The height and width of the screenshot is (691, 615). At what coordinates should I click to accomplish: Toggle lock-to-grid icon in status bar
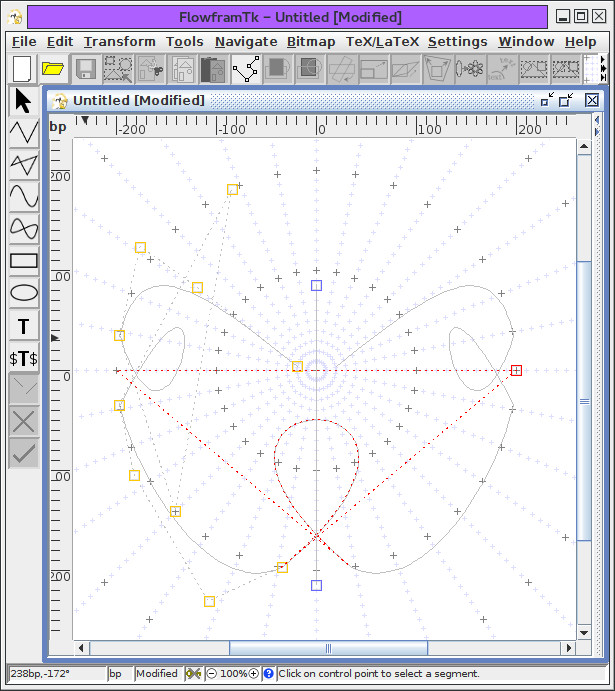193,673
